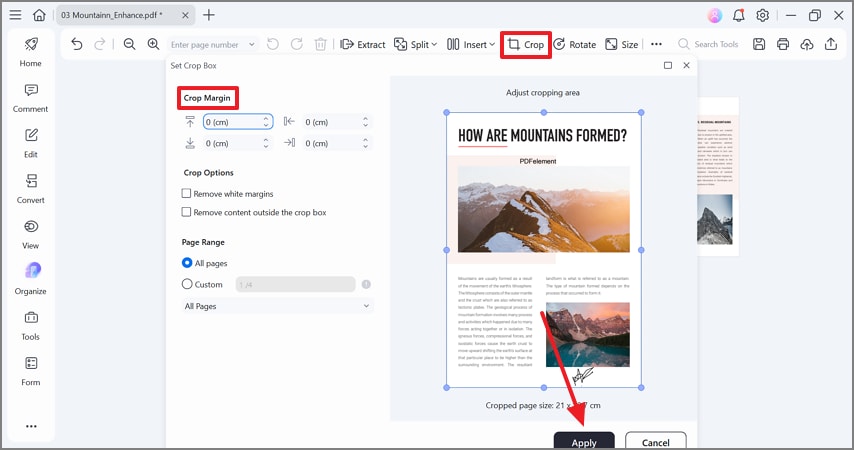Save the document with disk icon
Screen dimensions: 854x450
[x=759, y=44]
